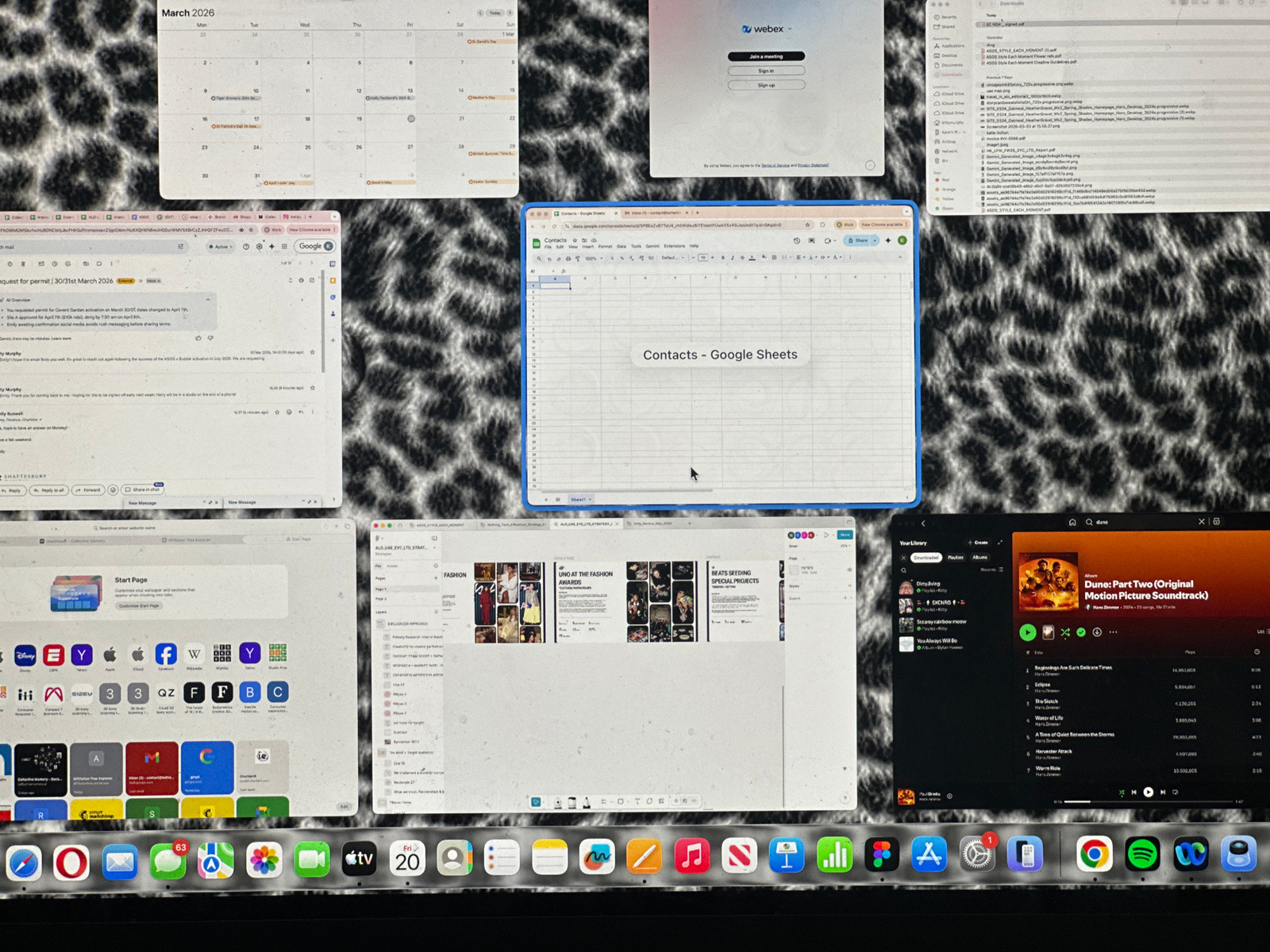
Task: Open the Sheet1 tab dropdown arrow
Action: click(x=591, y=500)
